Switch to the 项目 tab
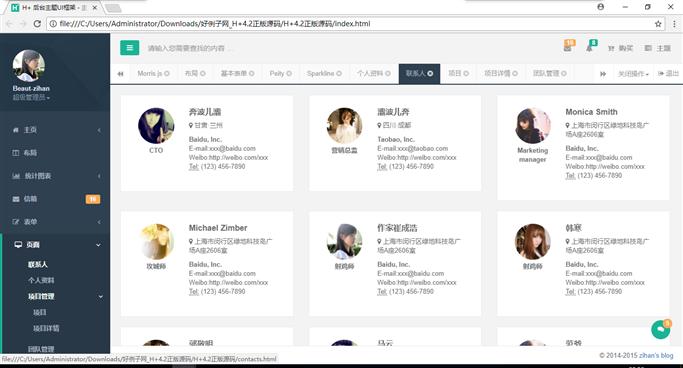The image size is (683, 368). (x=455, y=74)
